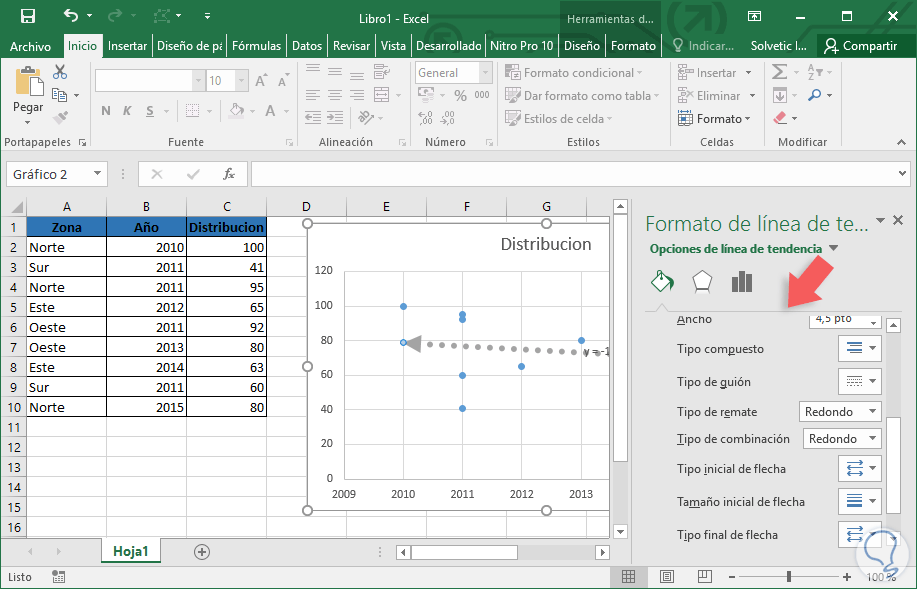Select Normal view button in status bar
Viewport: 917px width, 589px height.
tap(628, 577)
